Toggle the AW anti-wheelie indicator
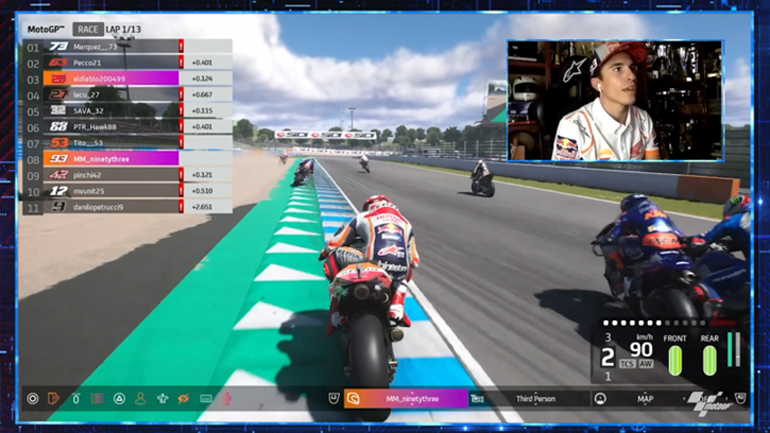Screen dimensions: 770x433 (x=645, y=364)
